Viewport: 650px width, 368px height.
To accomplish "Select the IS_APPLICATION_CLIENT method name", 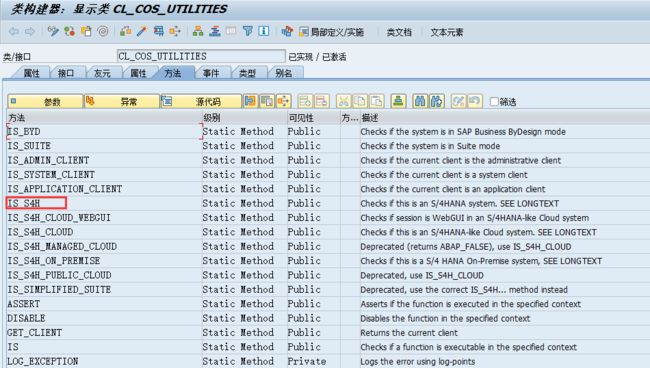I will pos(65,189).
